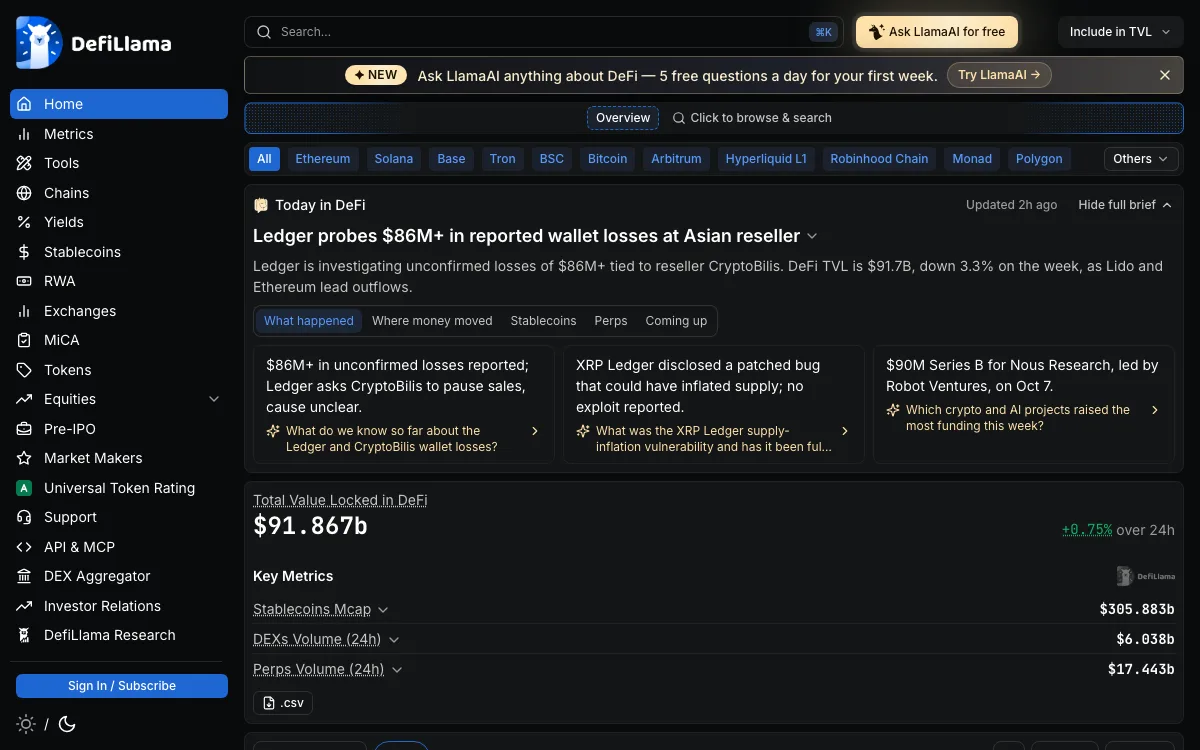Image resolution: width=1200 pixels, height=750 pixels.
Task: Select the Stablecoins brief tab
Action: (543, 321)
